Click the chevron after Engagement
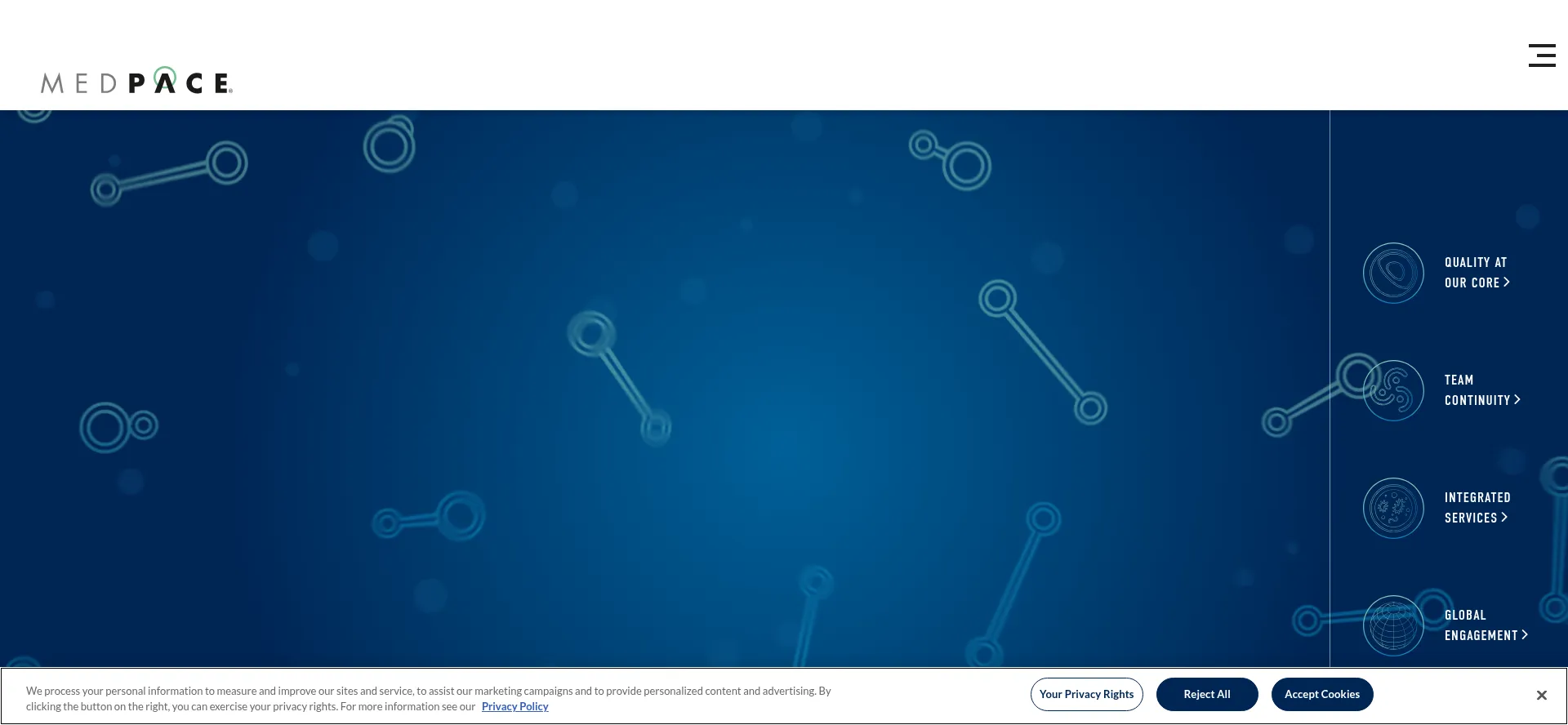This screenshot has width=1568, height=725. (x=1525, y=634)
